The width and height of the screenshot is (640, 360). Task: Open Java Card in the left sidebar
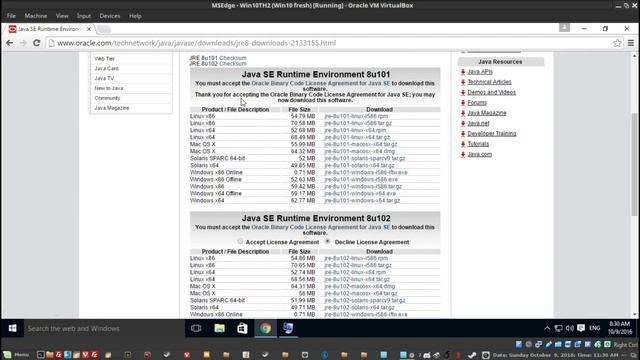point(107,69)
